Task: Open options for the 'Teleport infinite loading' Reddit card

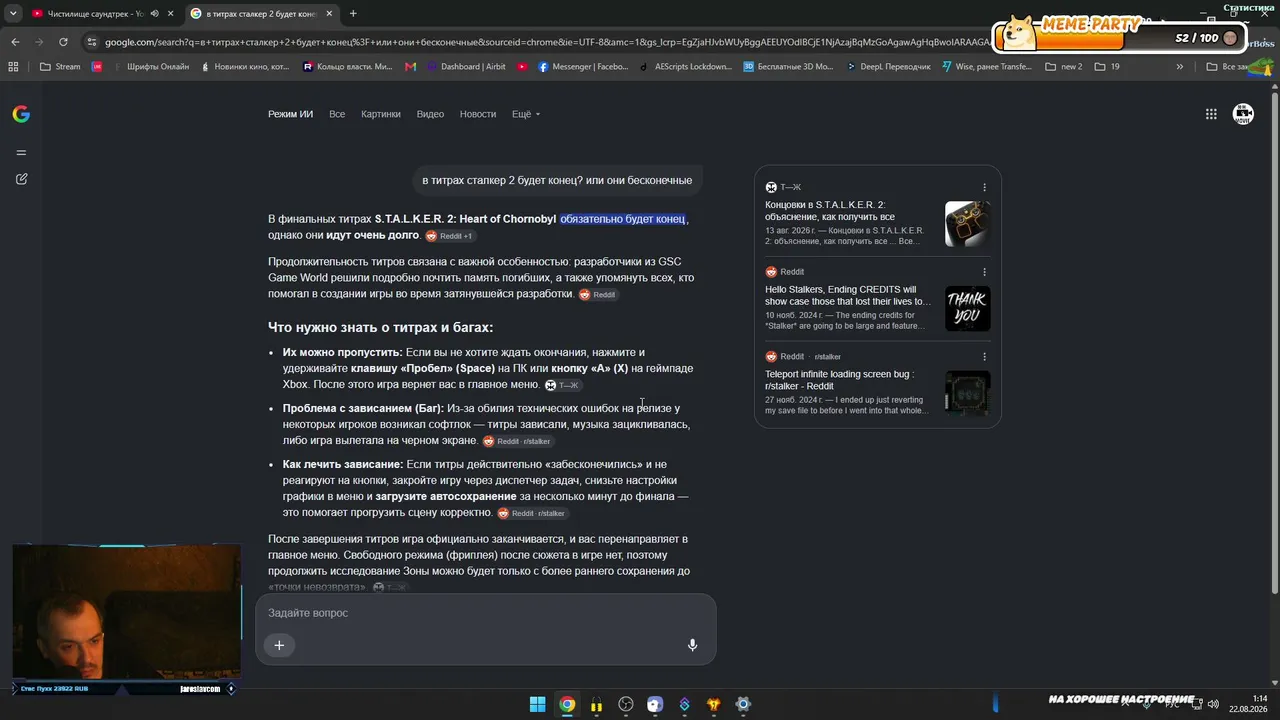Action: (984, 357)
